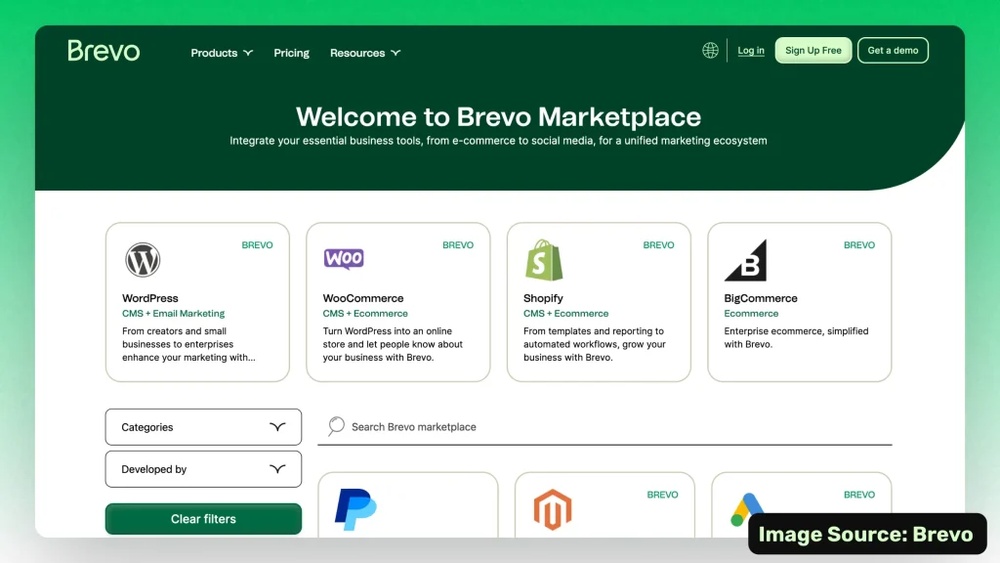
Task: Open the Magento logo card
Action: click(605, 505)
